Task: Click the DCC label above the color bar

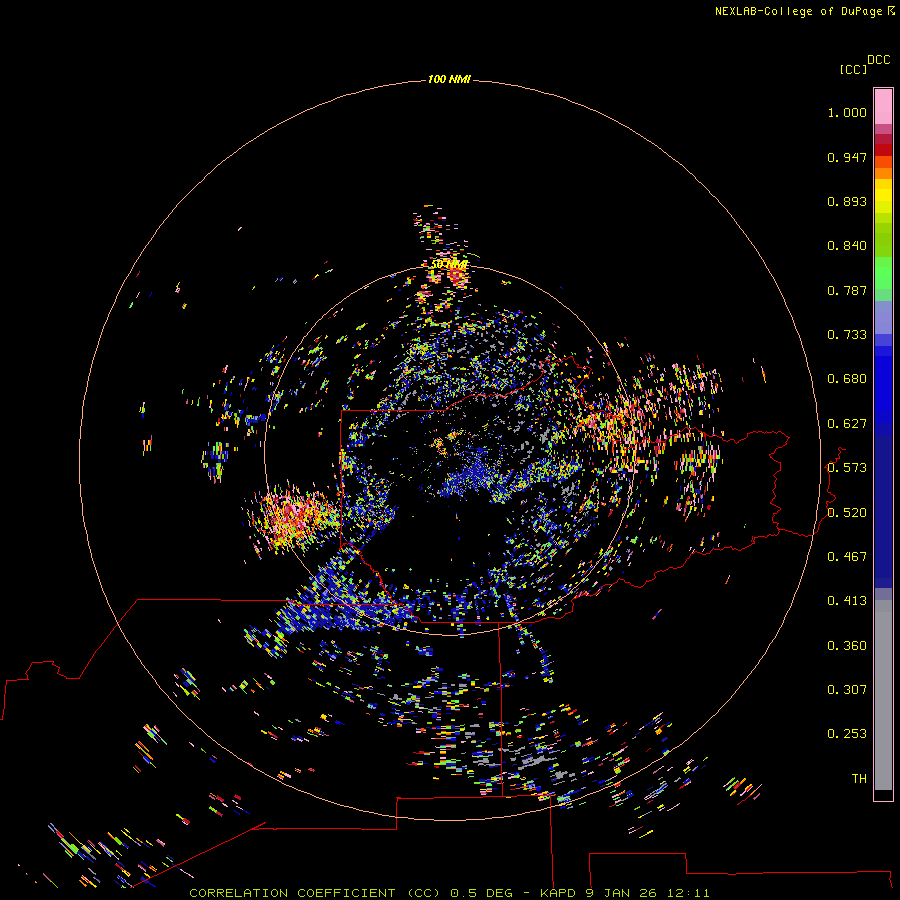Action: coord(878,60)
